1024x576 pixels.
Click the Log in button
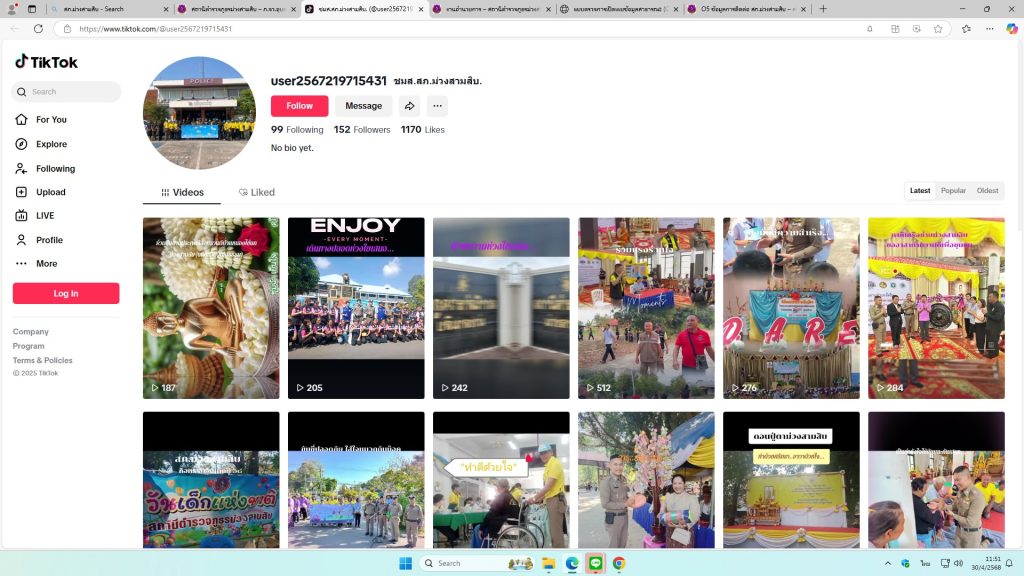(66, 293)
